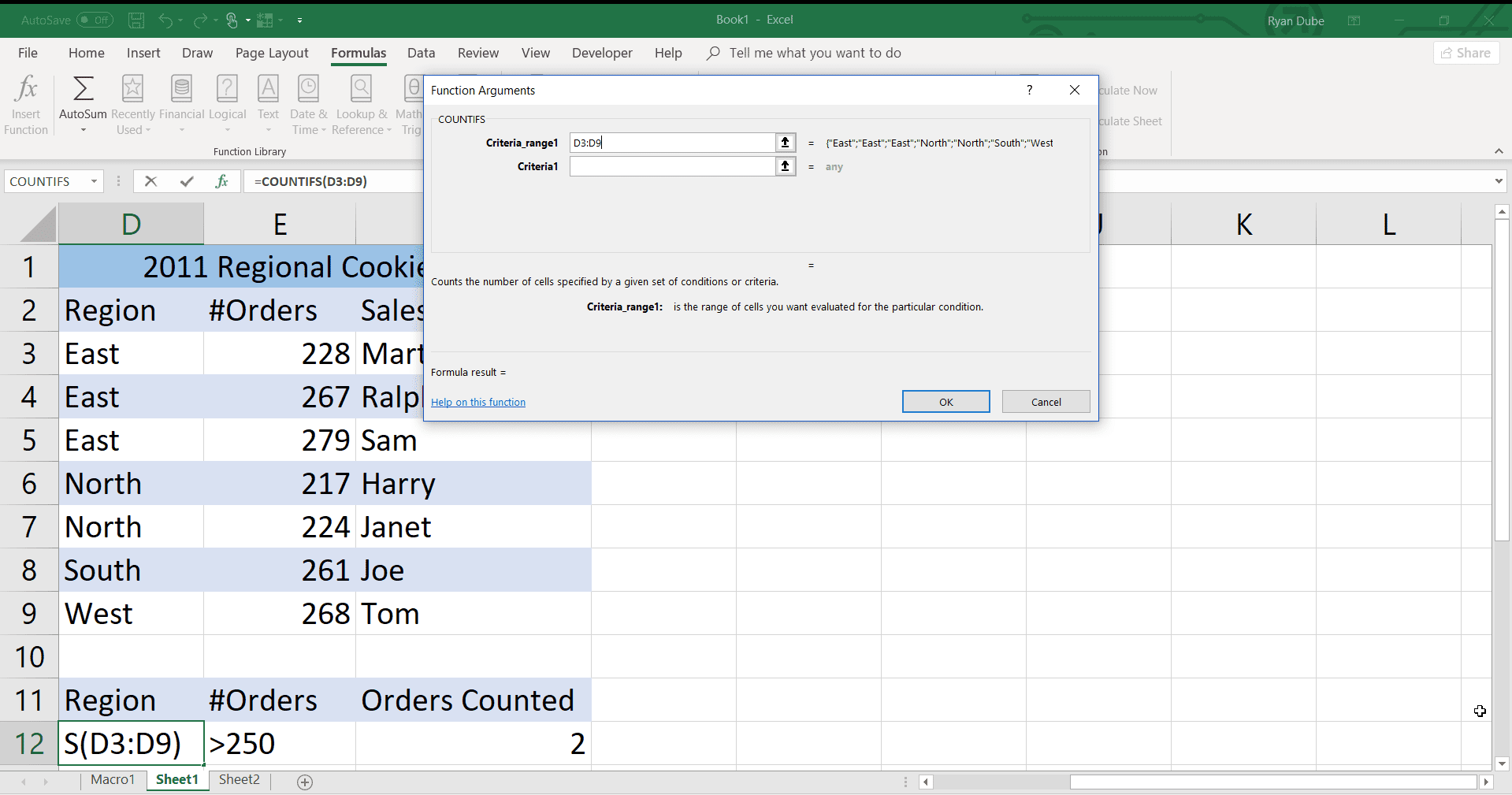Open Help on this function link

[478, 402]
